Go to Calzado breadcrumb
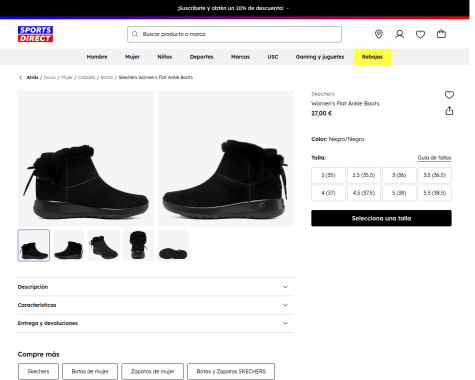The width and height of the screenshot is (475, 380). [87, 77]
